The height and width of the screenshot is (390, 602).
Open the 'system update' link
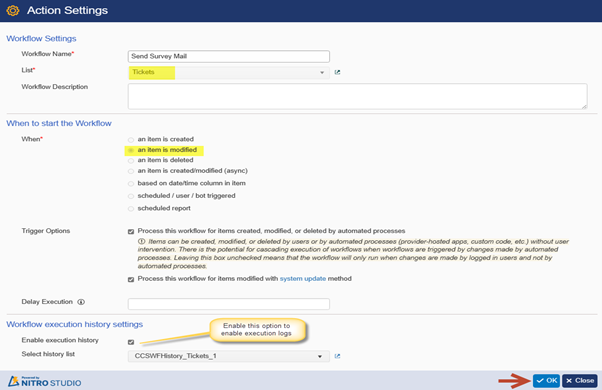[303, 279]
